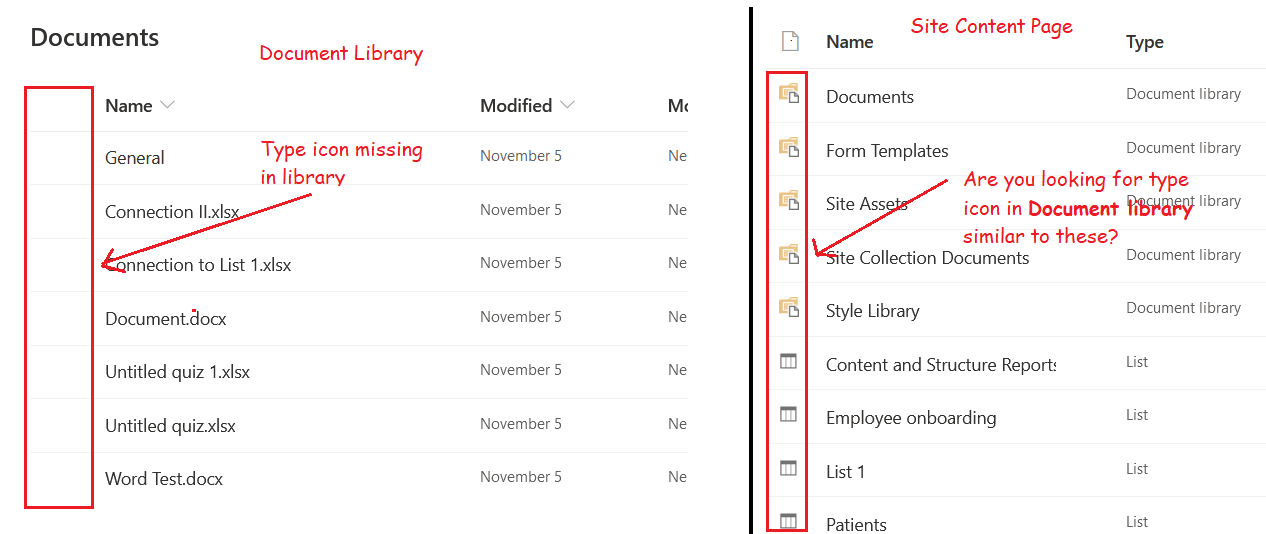
Task: Click the Document library type for Site Assets
Action: 1183,201
